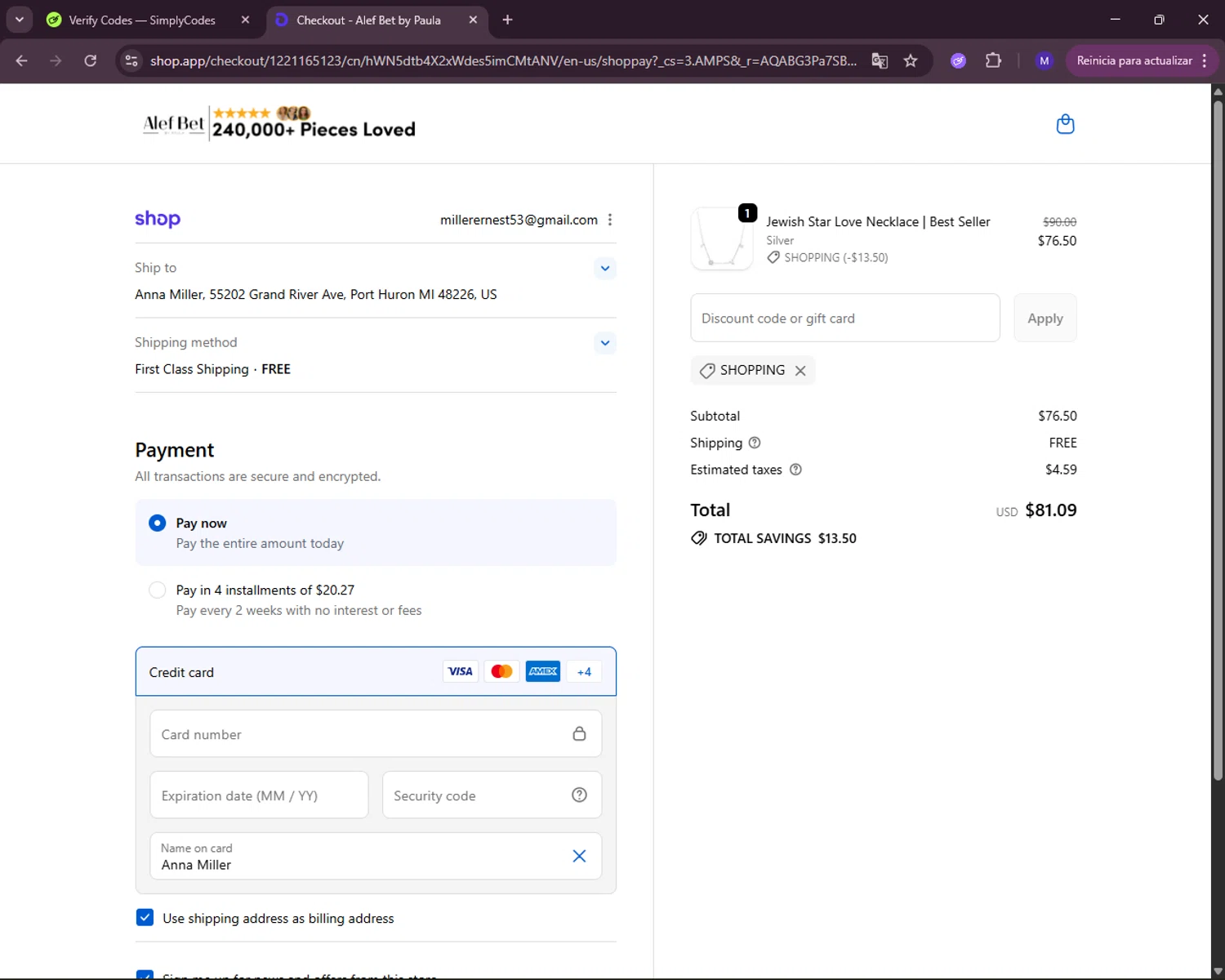Reload the page
This screenshot has width=1225, height=980.
tap(91, 60)
